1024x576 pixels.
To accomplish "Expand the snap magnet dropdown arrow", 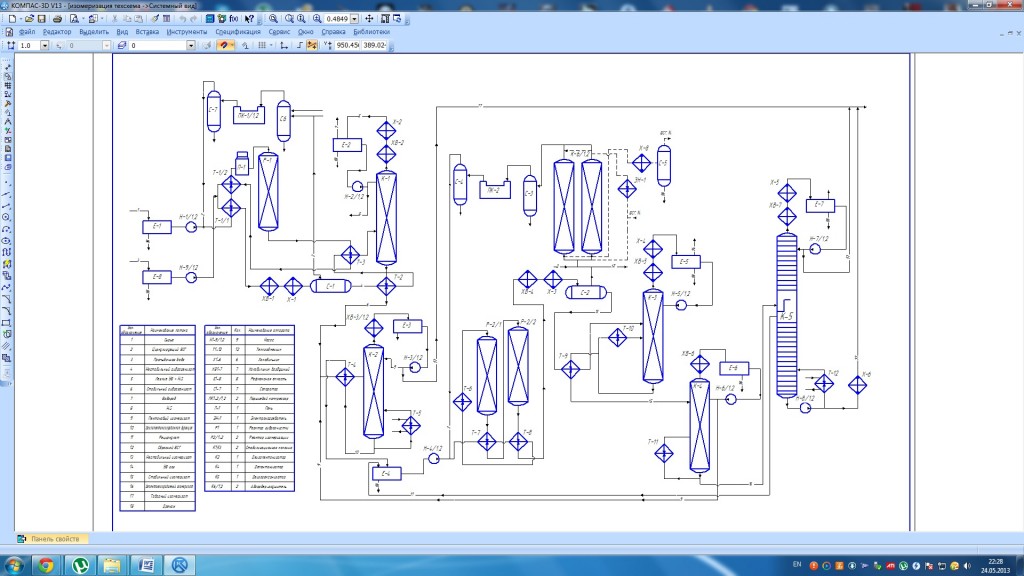I will tap(232, 45).
